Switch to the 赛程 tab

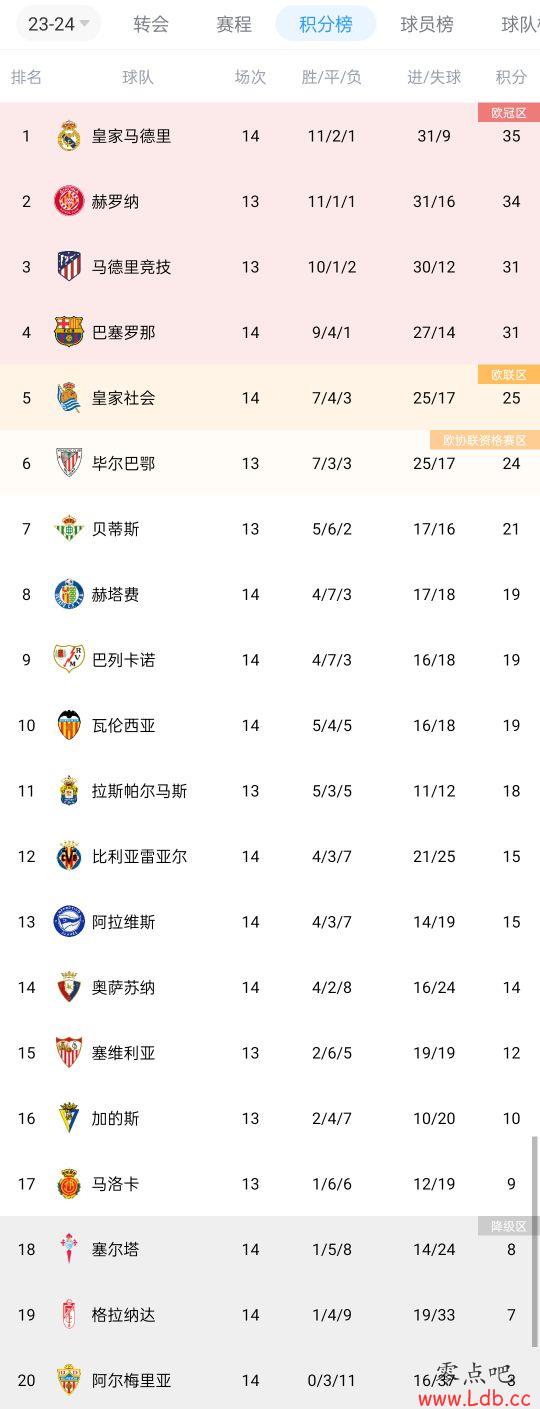[x=234, y=24]
